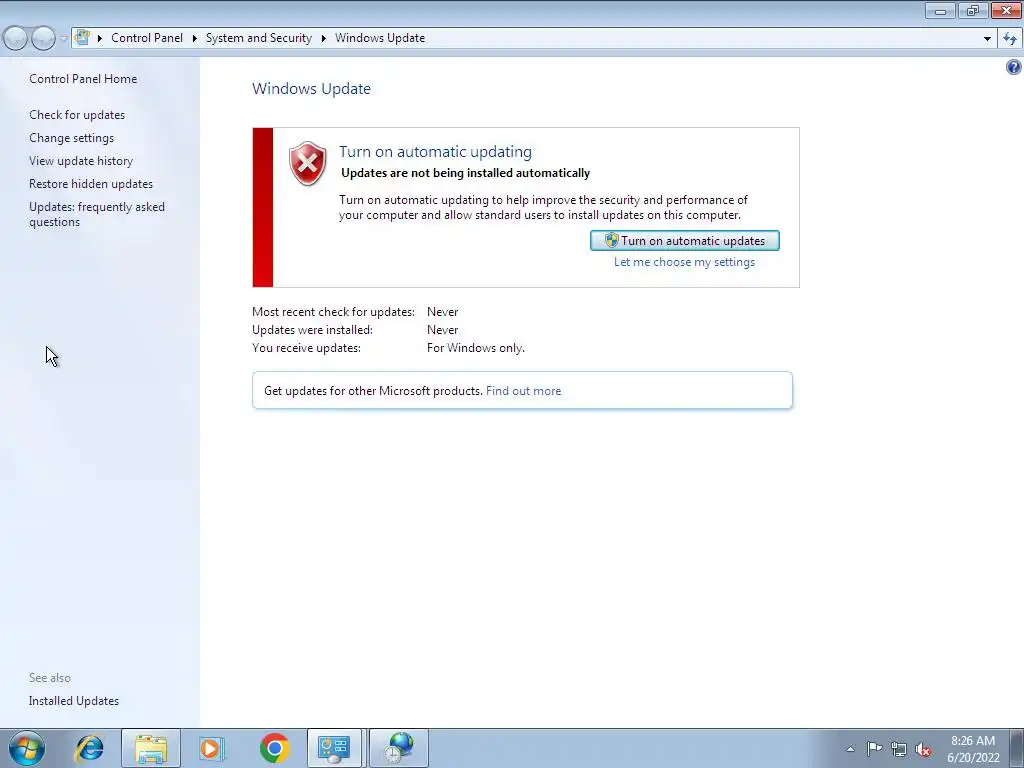Screen dimensions: 1024x768
Task: Click 'Updates were installed:' label
Action: coord(312,330)
